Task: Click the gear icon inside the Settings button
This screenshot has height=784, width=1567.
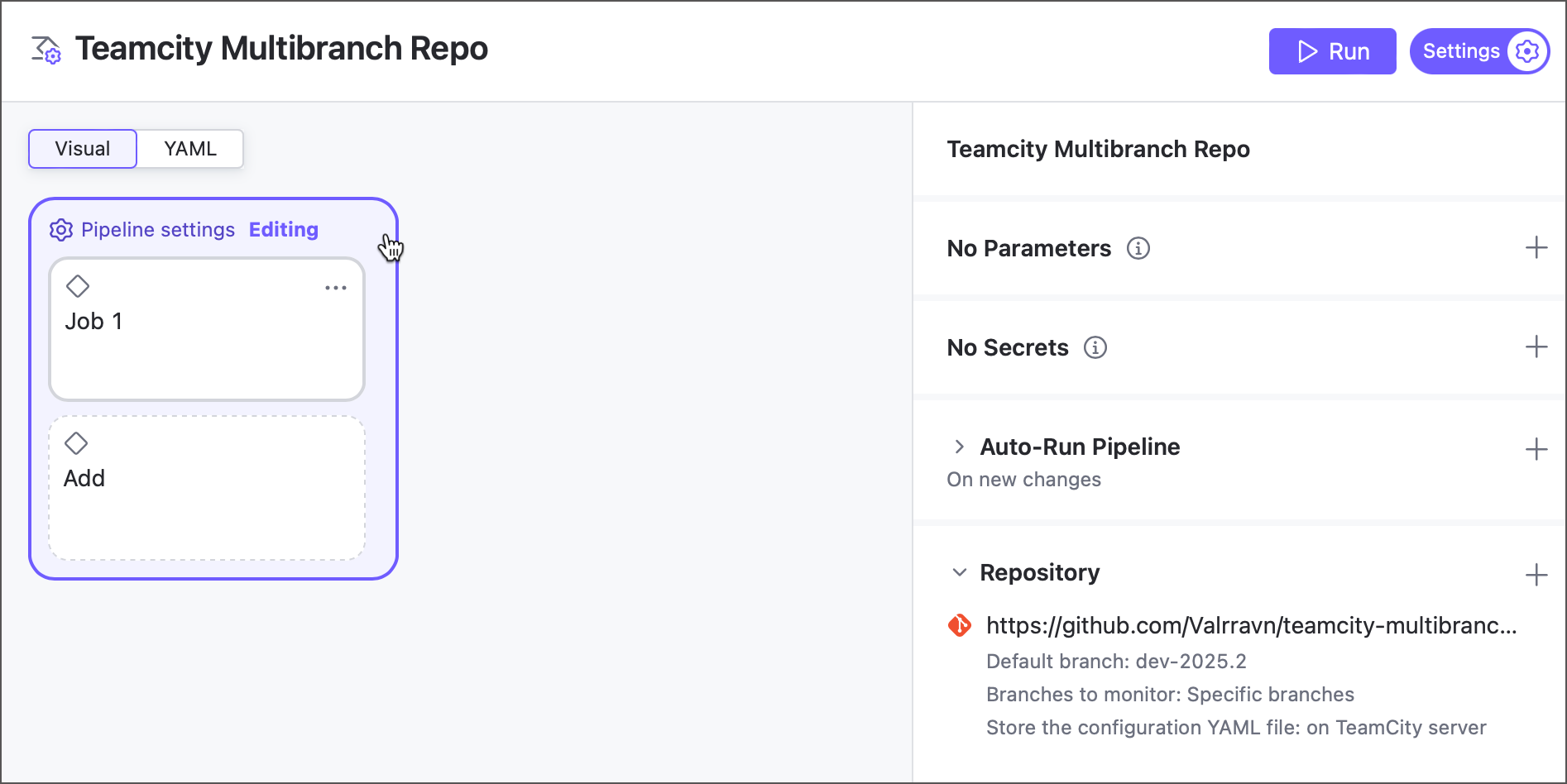Action: 1526,50
